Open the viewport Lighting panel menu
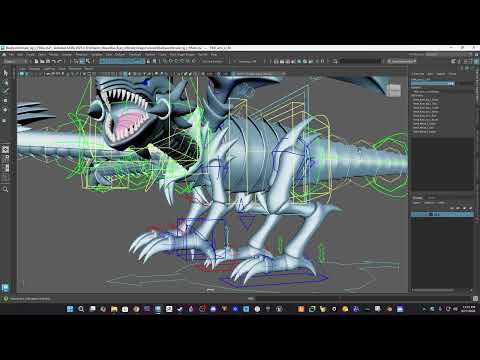 pyautogui.click(x=49, y=69)
